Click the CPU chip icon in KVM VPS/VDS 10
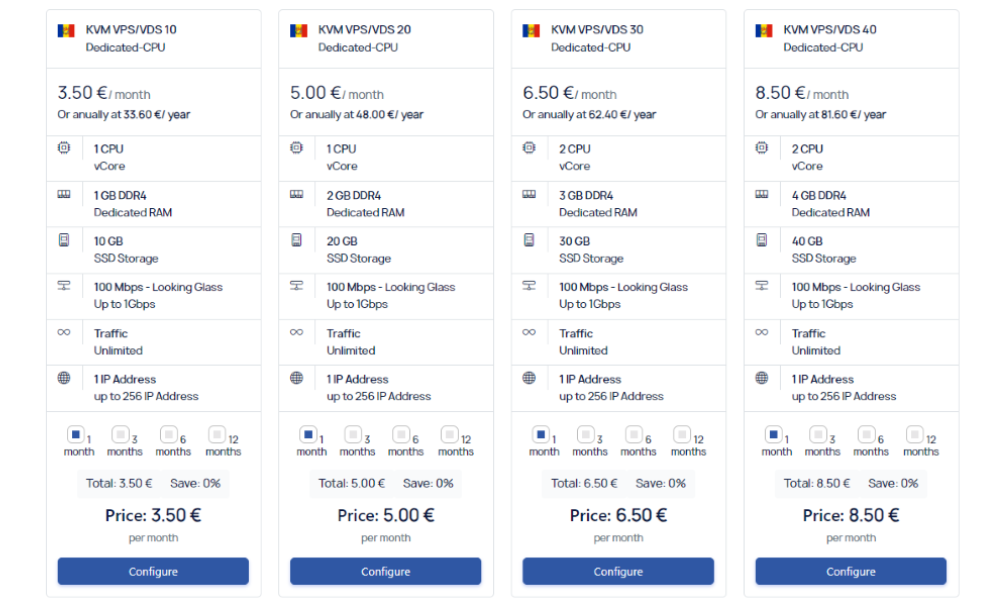Screen dimensions: 1000x600 64,148
